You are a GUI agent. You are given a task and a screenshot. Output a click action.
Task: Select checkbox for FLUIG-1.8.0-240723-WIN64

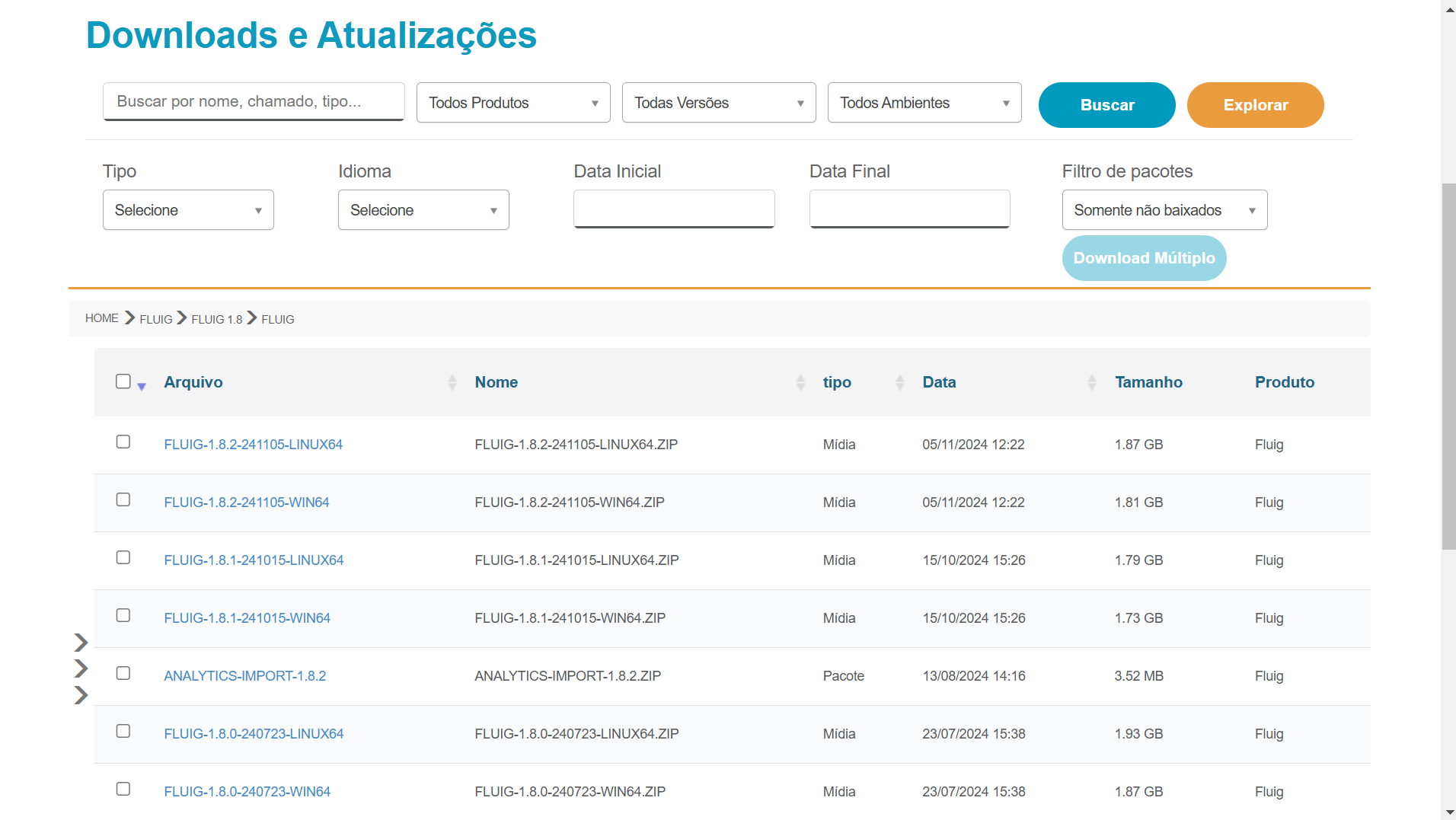click(x=123, y=789)
